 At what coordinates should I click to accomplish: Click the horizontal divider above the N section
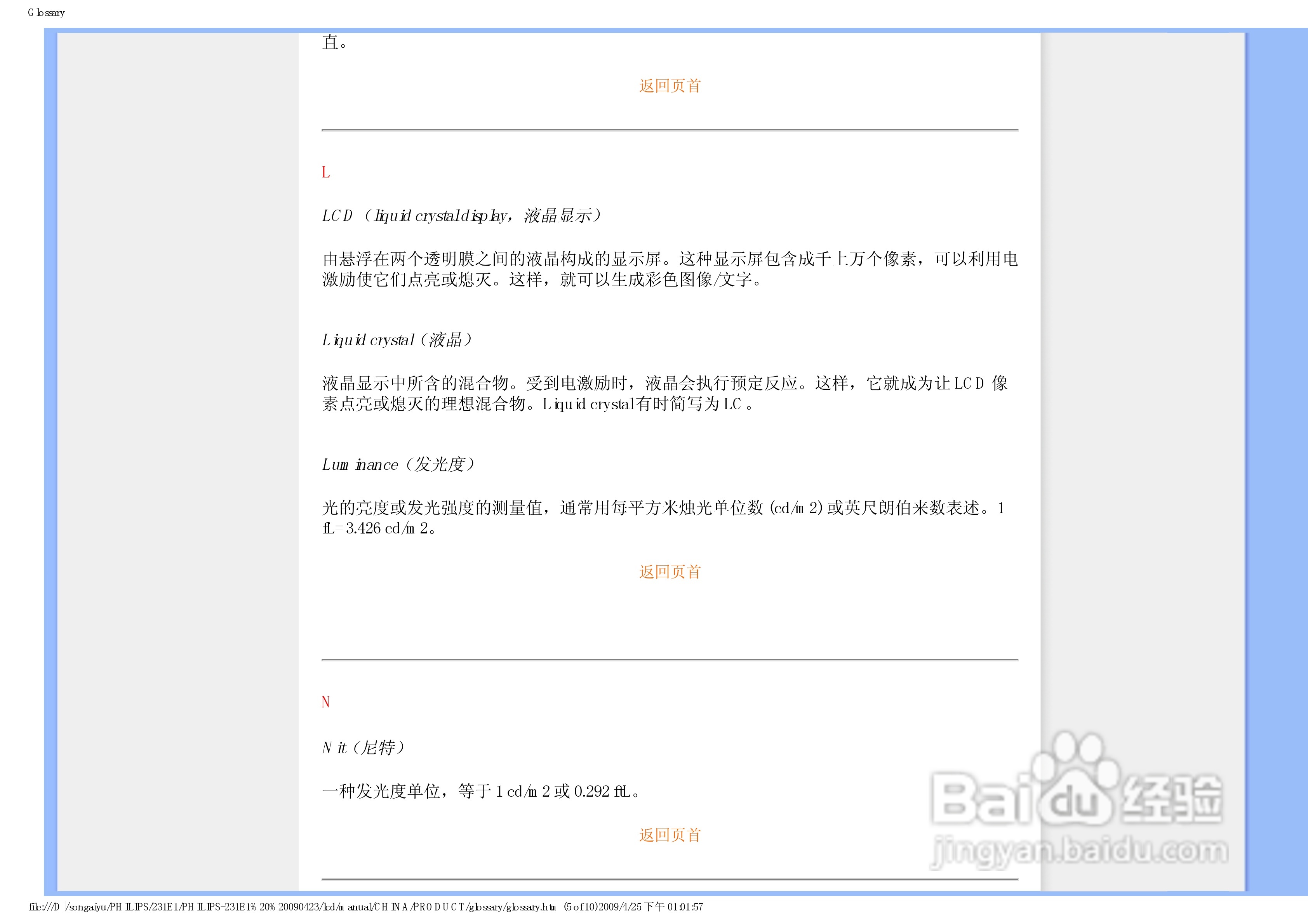[670, 660]
